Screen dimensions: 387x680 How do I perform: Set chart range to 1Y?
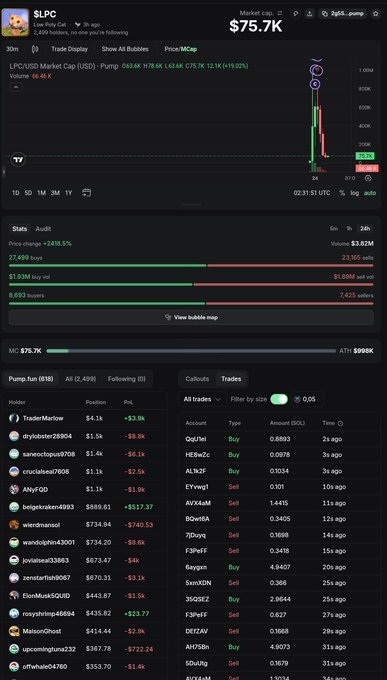tap(69, 193)
